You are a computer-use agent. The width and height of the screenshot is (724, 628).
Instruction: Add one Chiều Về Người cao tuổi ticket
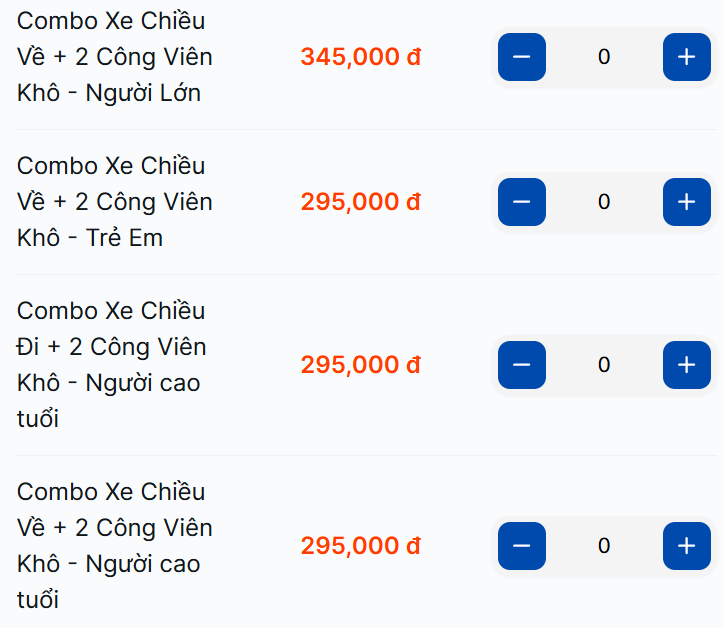point(687,546)
